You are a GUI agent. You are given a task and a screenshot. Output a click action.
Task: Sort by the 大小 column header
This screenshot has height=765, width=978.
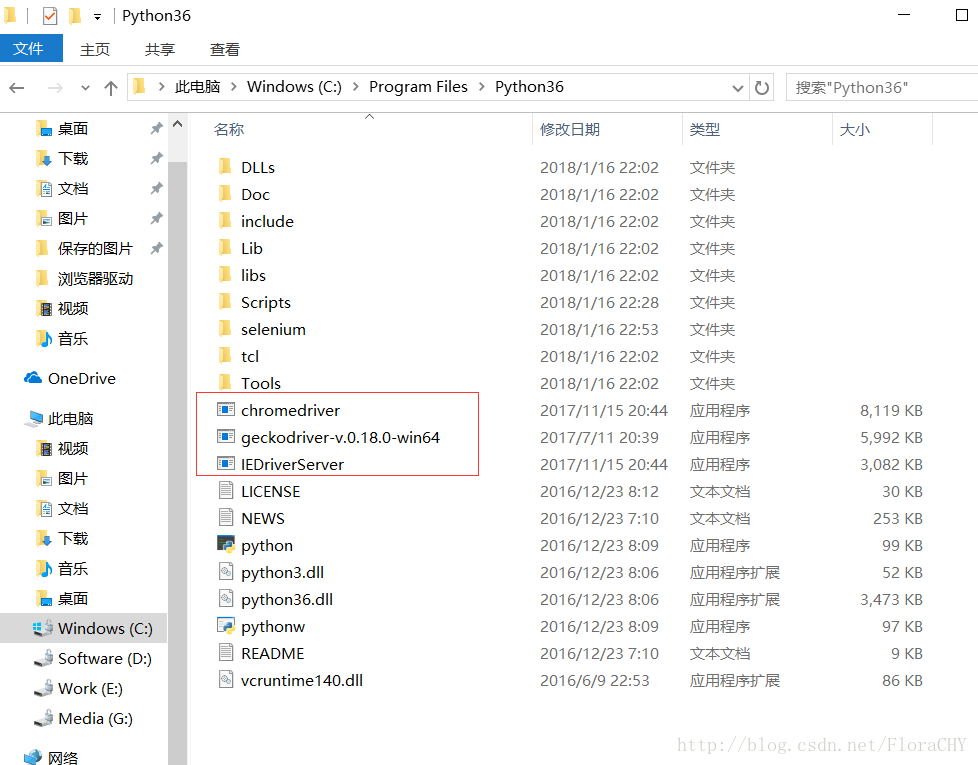coord(855,130)
